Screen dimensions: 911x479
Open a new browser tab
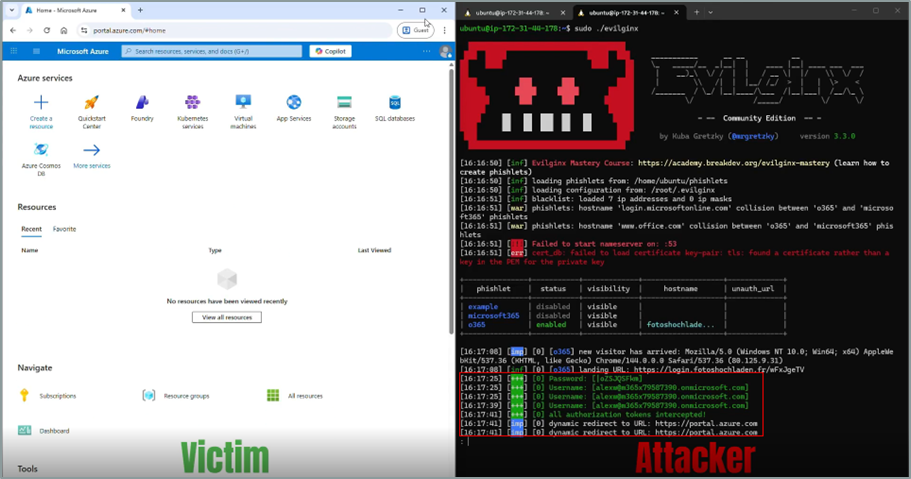140,10
